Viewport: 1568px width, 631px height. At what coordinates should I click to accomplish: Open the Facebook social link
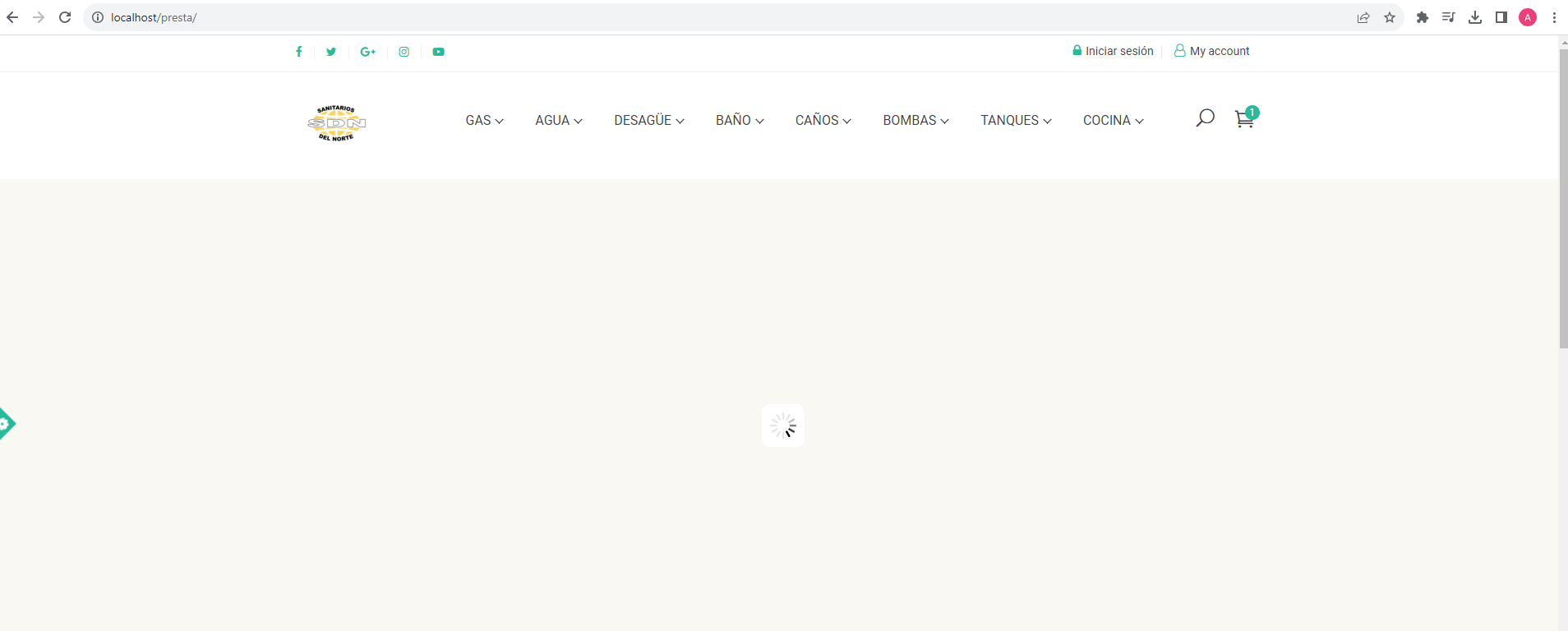point(298,52)
